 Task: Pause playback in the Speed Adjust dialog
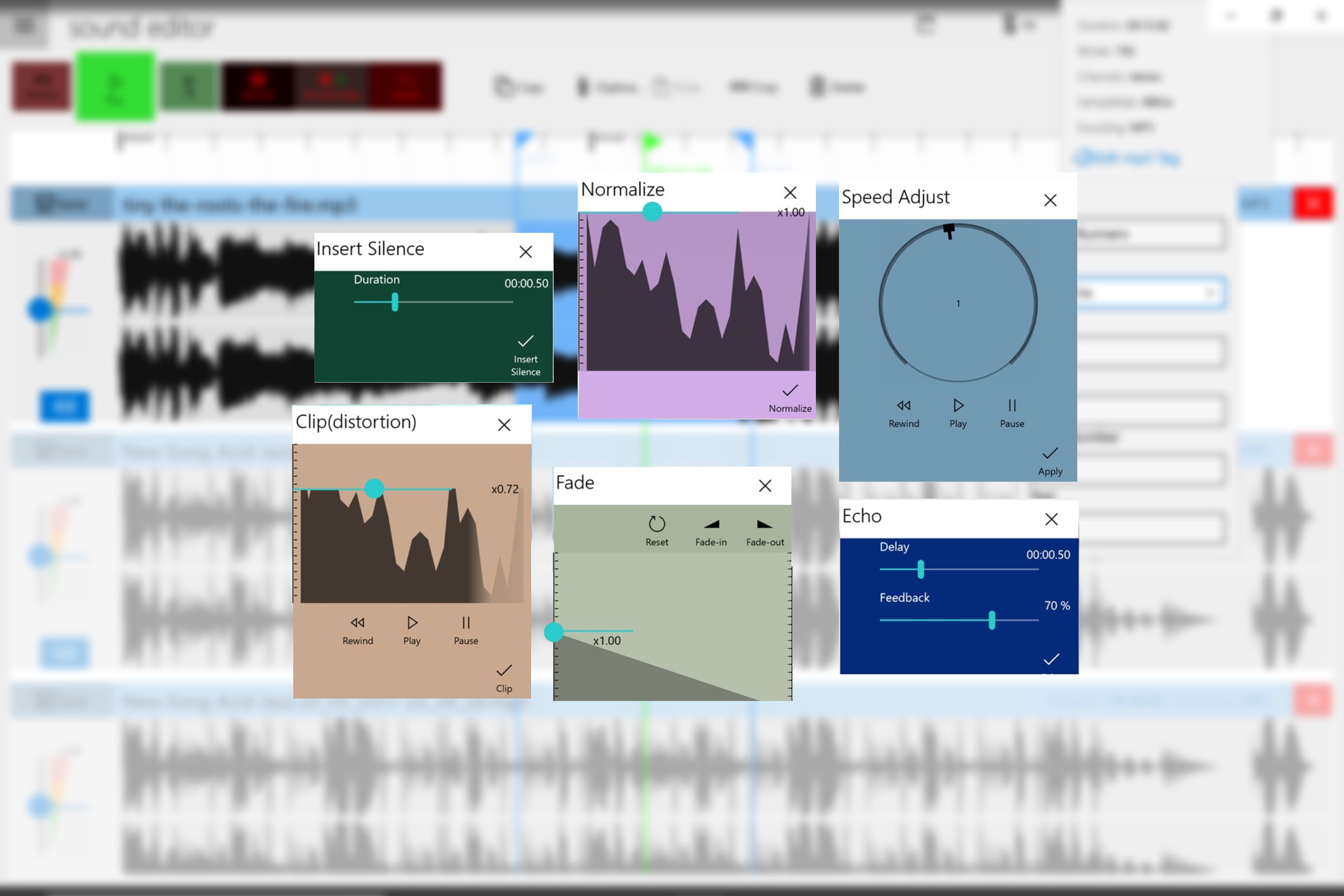[1011, 406]
